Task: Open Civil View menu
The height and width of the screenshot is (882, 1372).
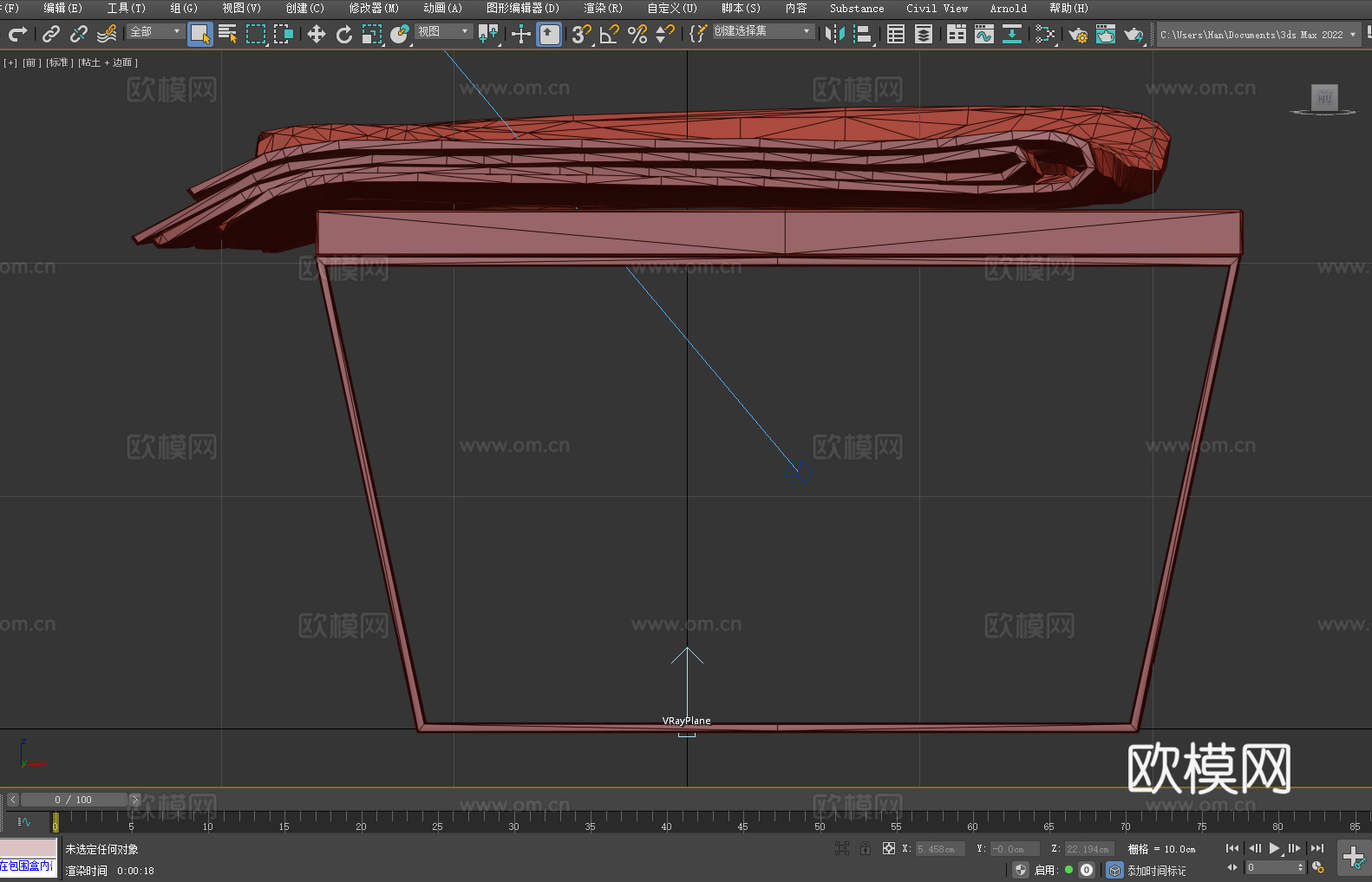Action: pyautogui.click(x=938, y=8)
